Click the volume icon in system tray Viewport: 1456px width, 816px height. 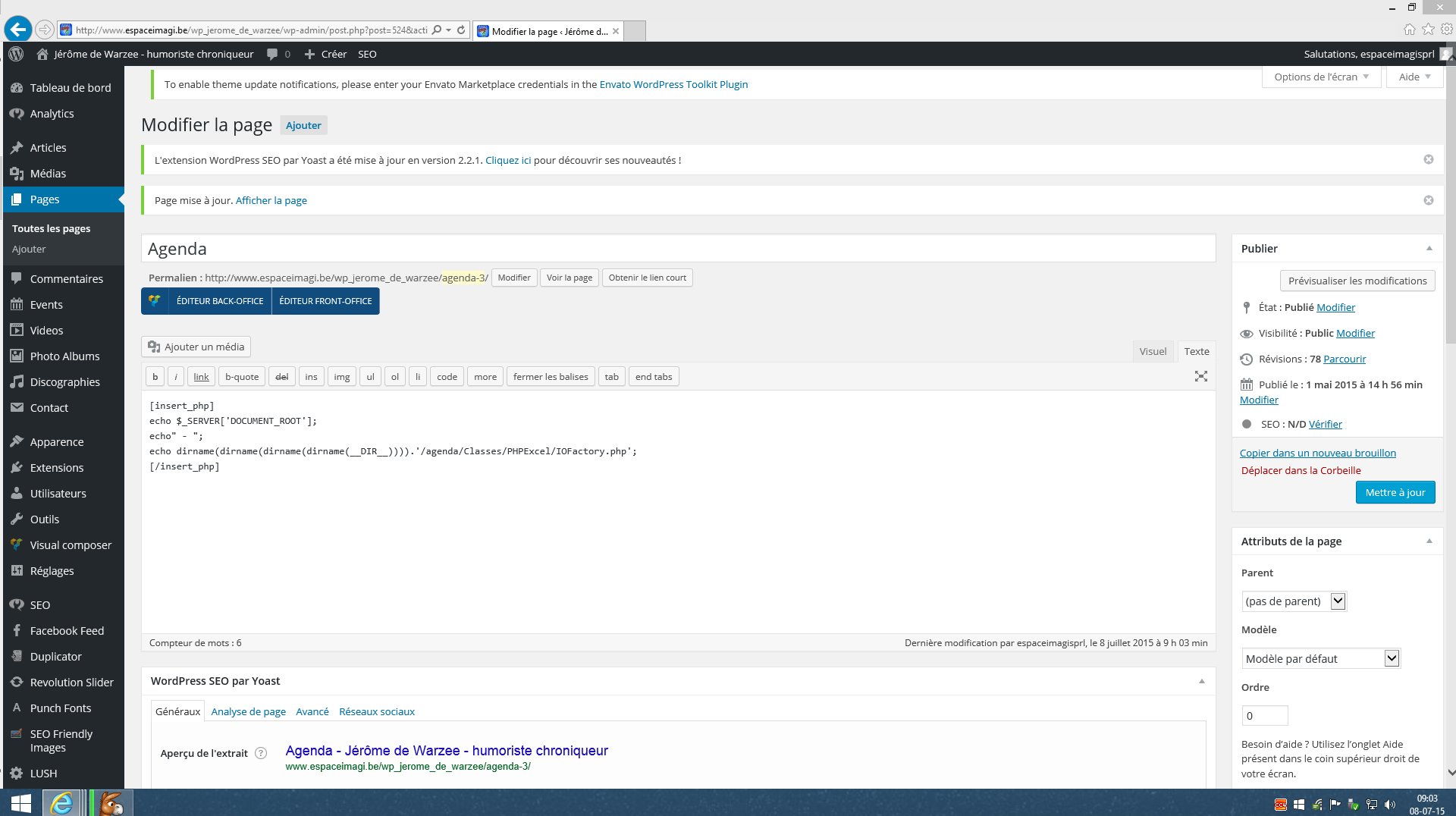tap(1389, 805)
